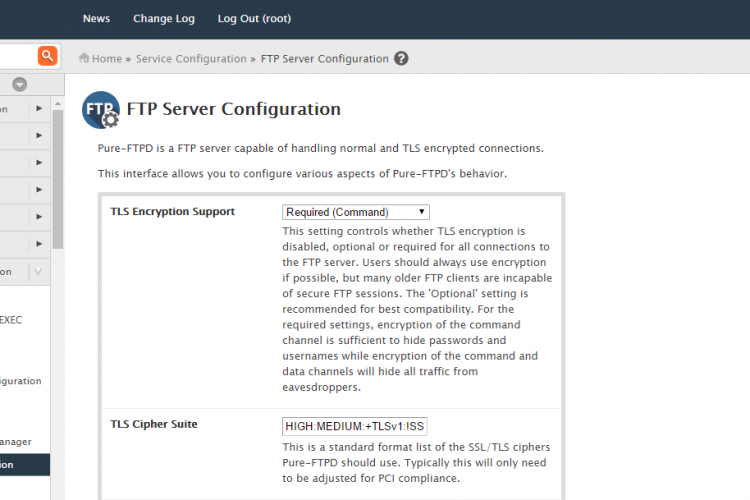Expand the second sidebar category arrow
The image size is (750, 500).
click(39, 135)
